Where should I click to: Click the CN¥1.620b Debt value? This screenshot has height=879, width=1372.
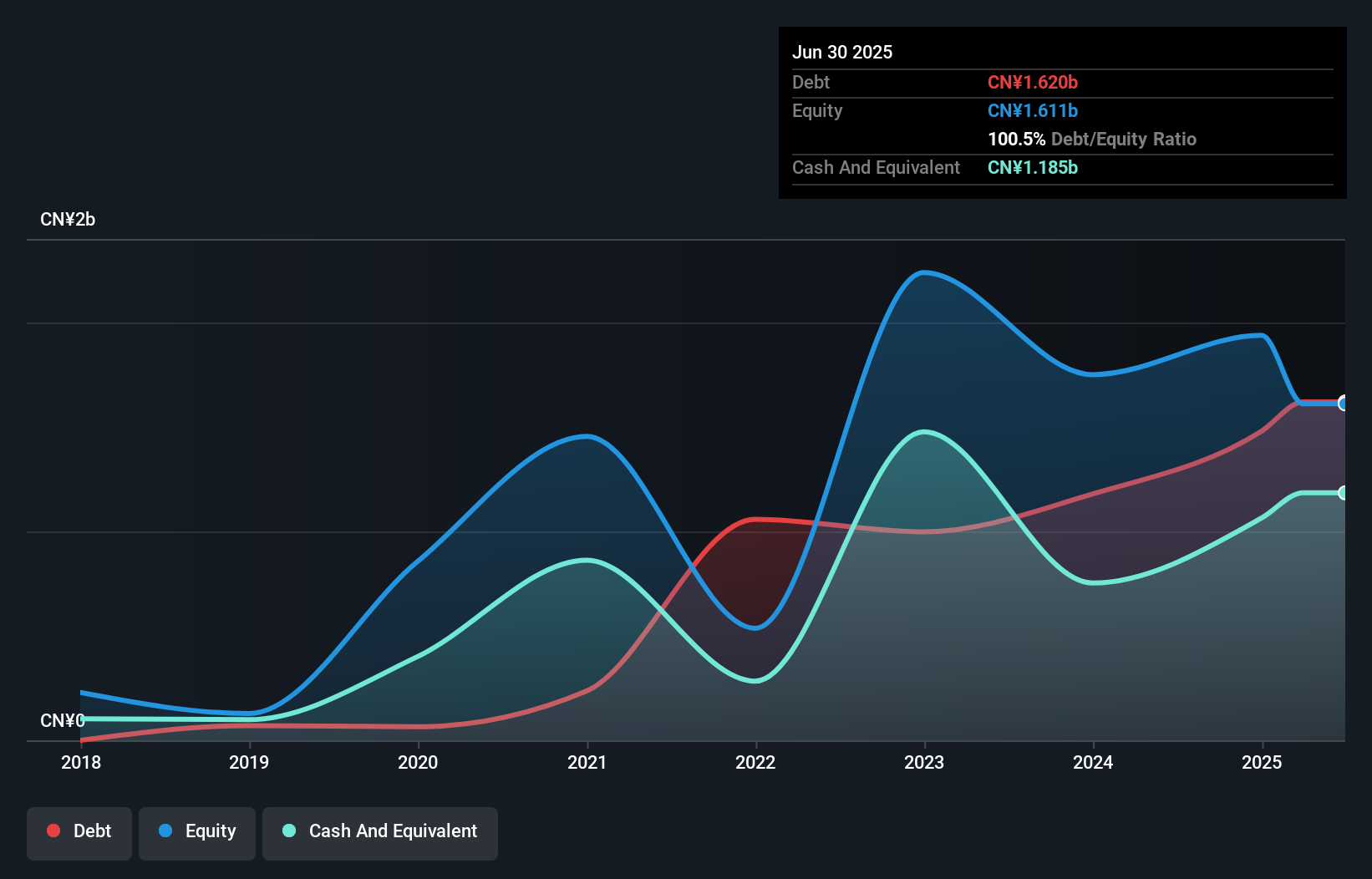pyautogui.click(x=1033, y=82)
